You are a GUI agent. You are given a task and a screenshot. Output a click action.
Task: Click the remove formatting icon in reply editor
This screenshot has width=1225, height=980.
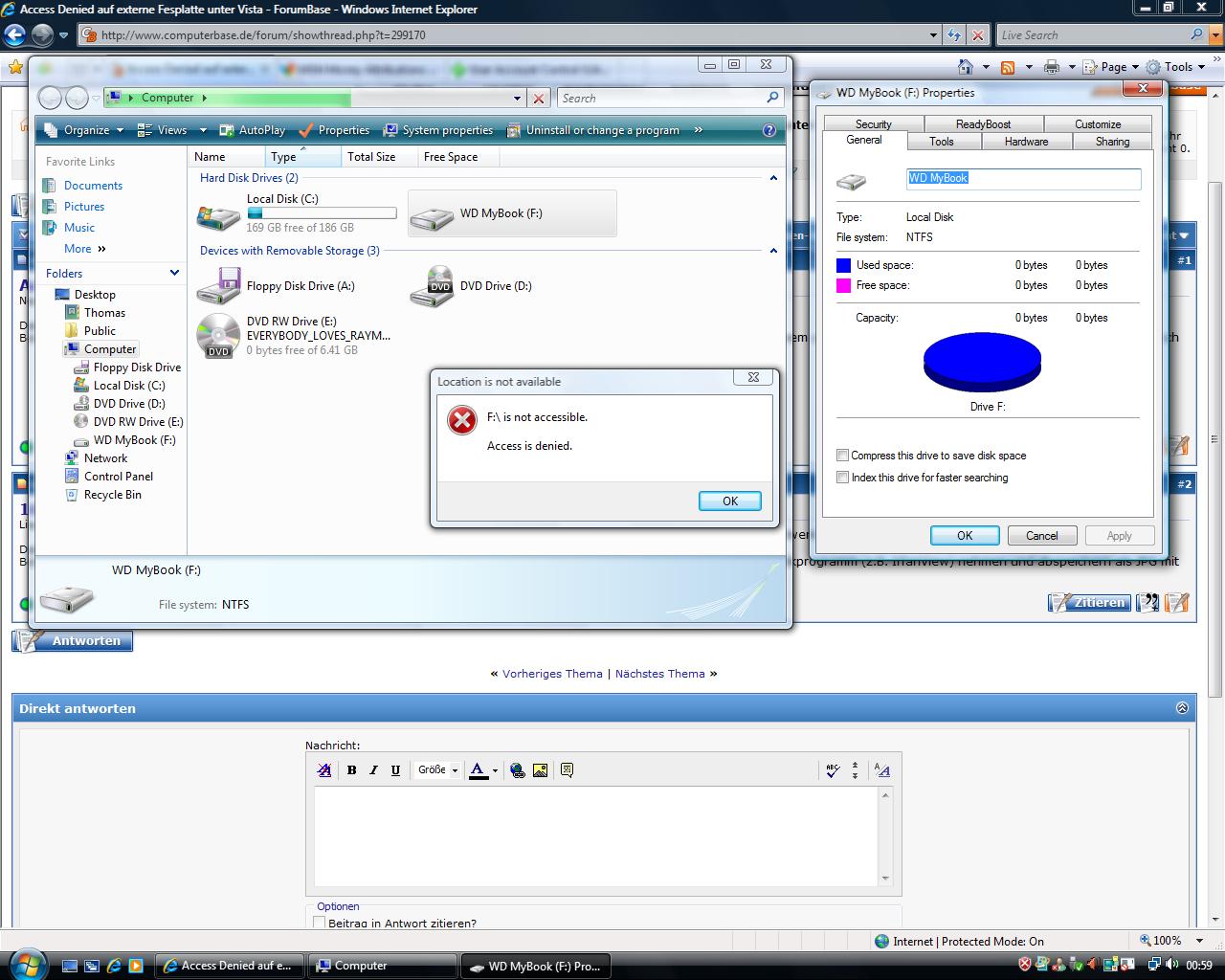[x=323, y=770]
